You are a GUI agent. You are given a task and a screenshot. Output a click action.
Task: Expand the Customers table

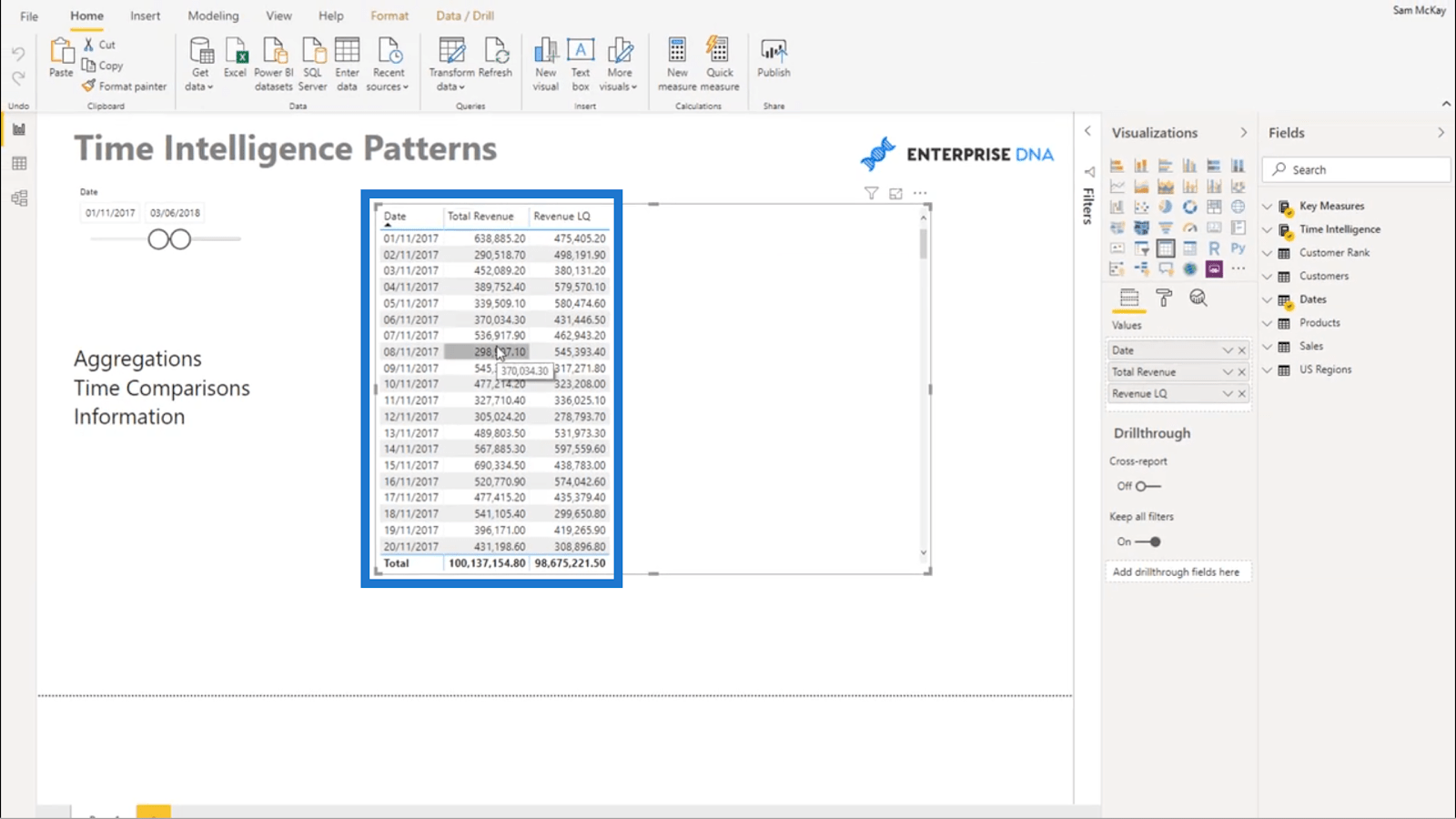(x=1267, y=277)
